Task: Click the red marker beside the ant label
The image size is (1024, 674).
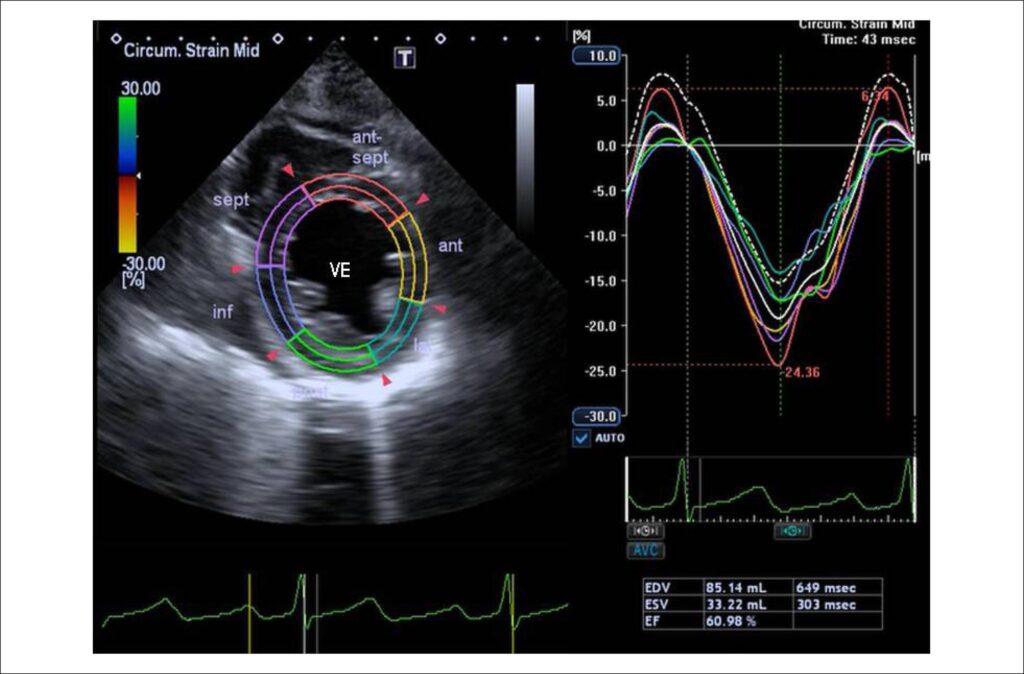Action: coord(424,198)
